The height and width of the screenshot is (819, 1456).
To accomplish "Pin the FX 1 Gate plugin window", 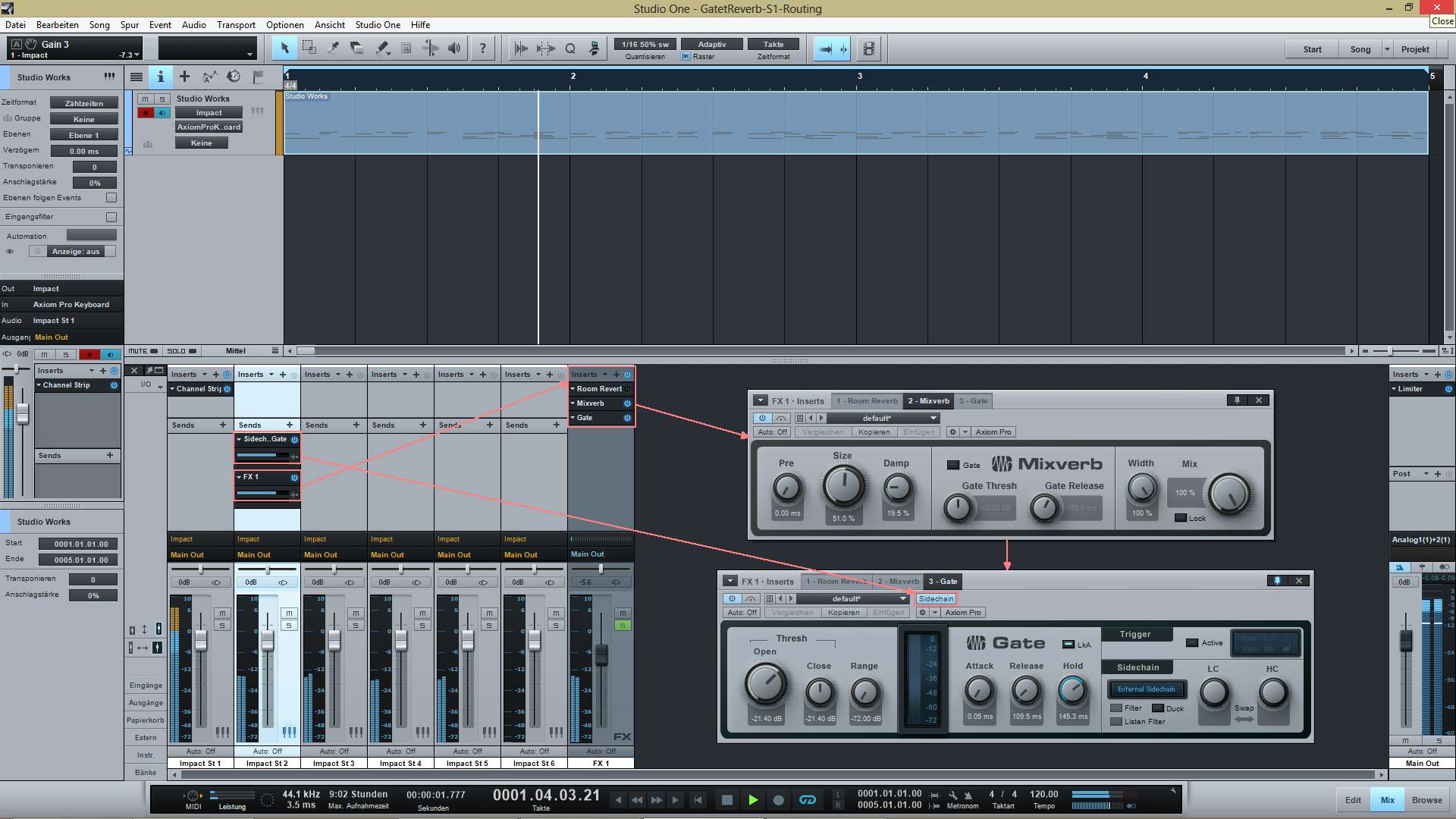I will click(1277, 581).
